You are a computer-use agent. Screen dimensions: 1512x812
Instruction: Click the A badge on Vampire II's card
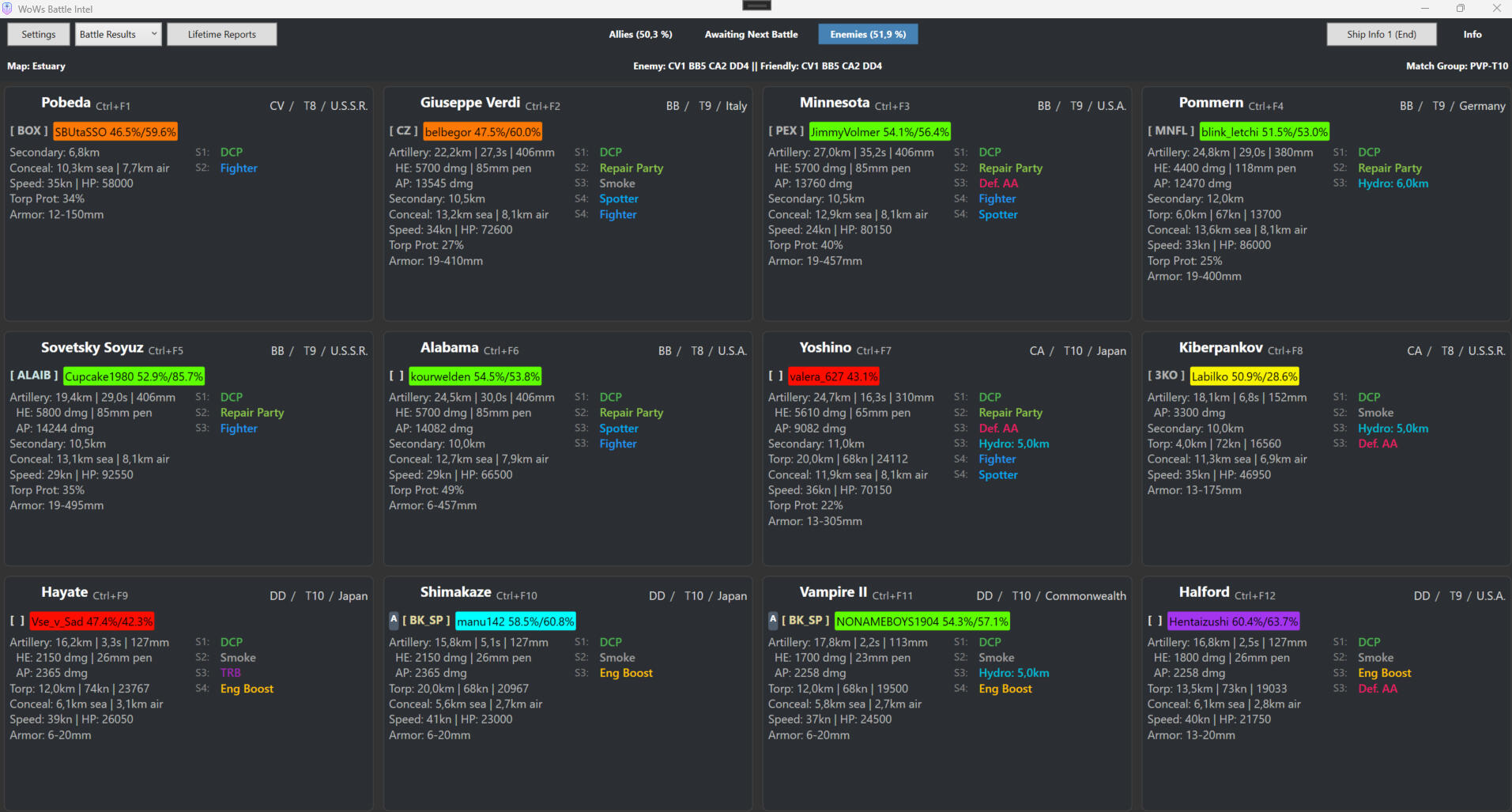773,621
